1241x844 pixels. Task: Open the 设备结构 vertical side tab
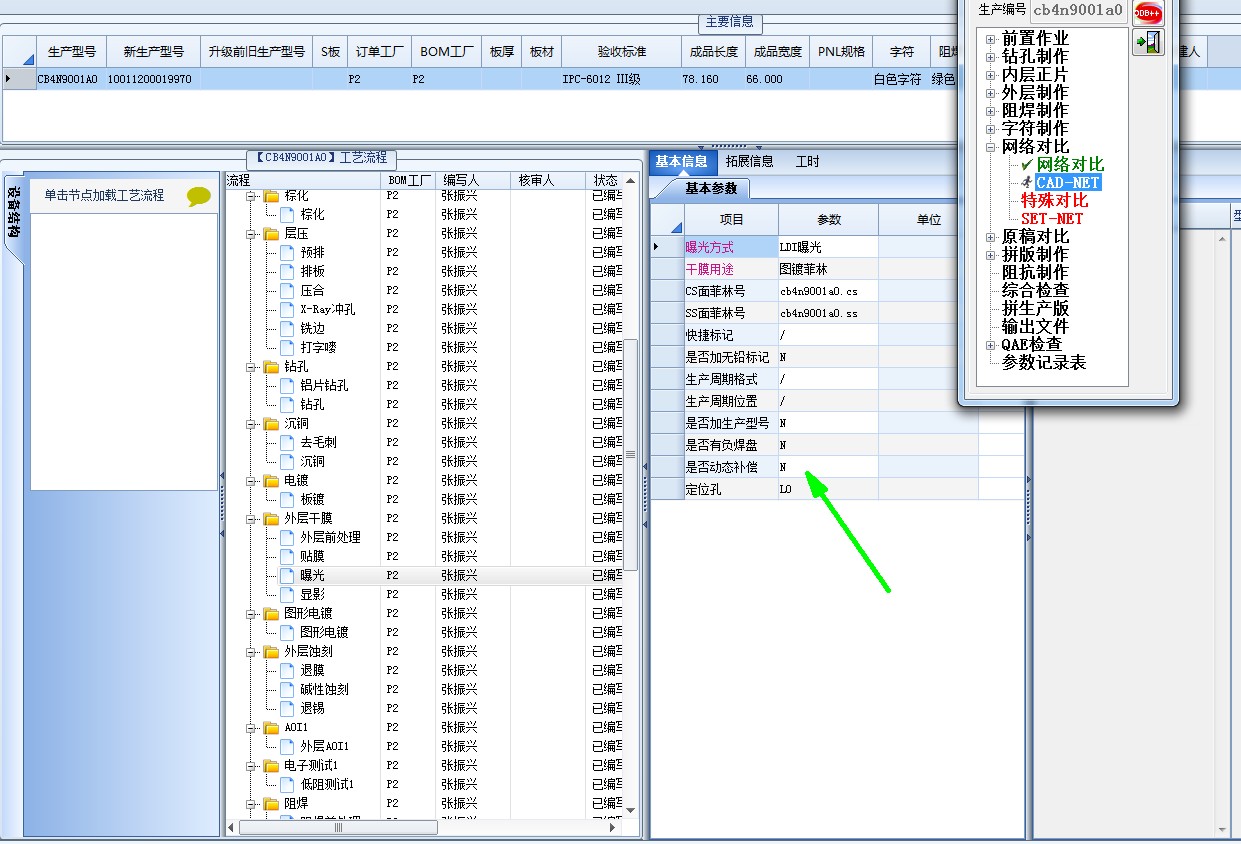(x=14, y=214)
